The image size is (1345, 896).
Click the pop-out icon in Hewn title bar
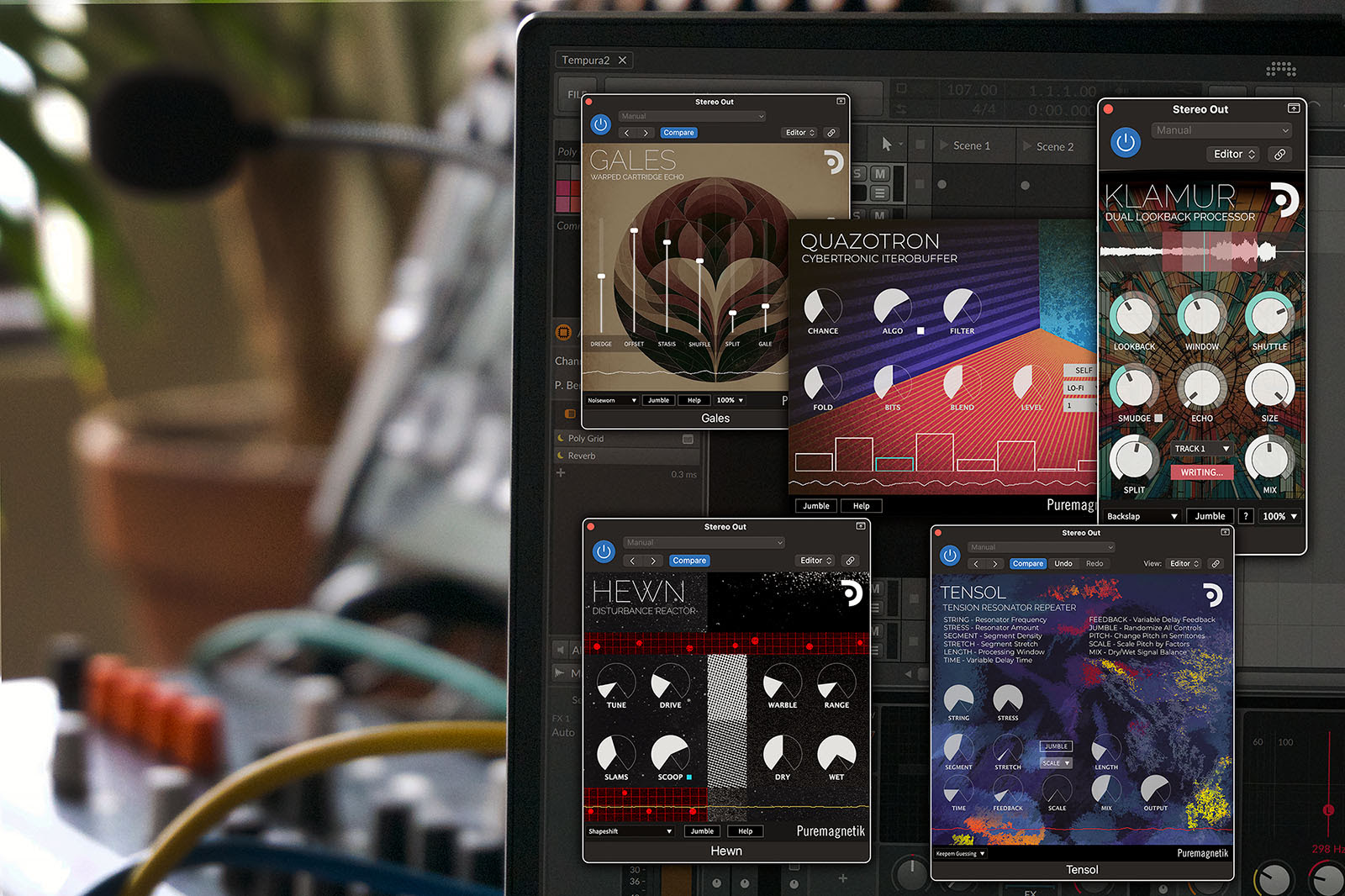pyautogui.click(x=861, y=526)
